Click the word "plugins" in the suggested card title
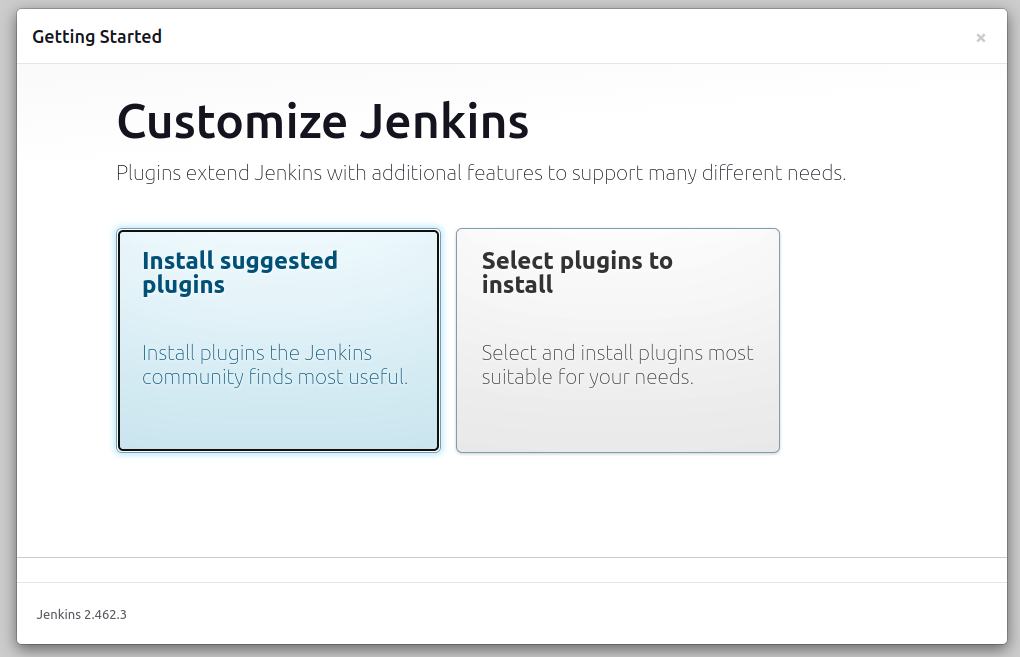 (x=183, y=285)
